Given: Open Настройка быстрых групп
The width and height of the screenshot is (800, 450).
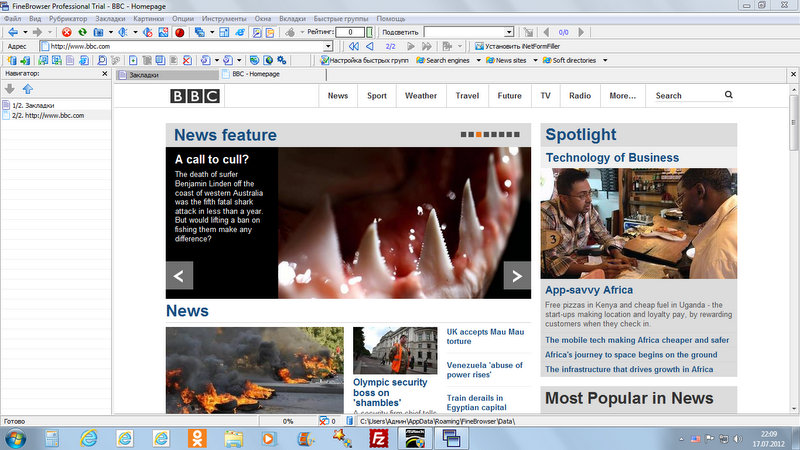Looking at the screenshot, I should pyautogui.click(x=364, y=60).
